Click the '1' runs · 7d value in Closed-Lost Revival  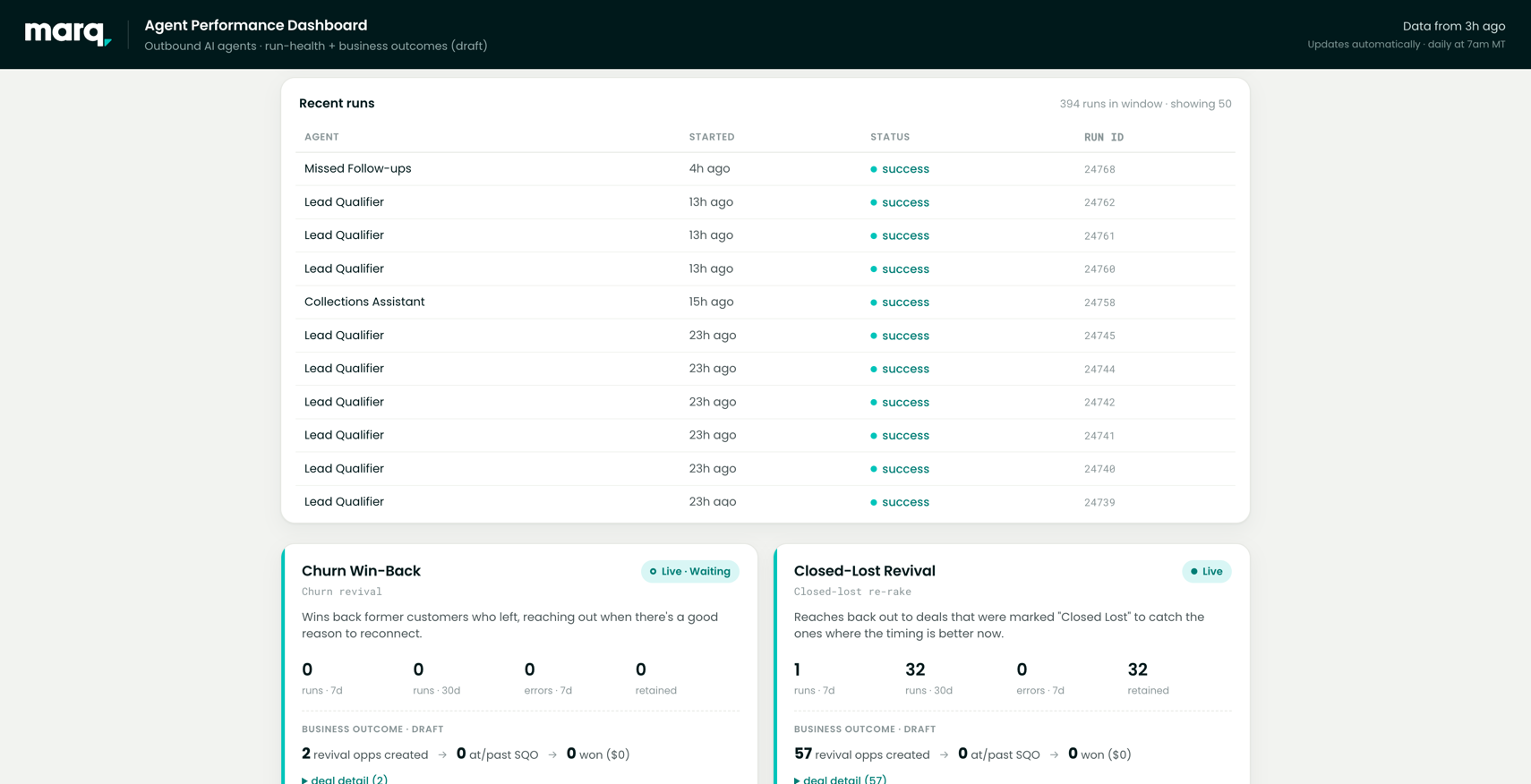point(797,669)
